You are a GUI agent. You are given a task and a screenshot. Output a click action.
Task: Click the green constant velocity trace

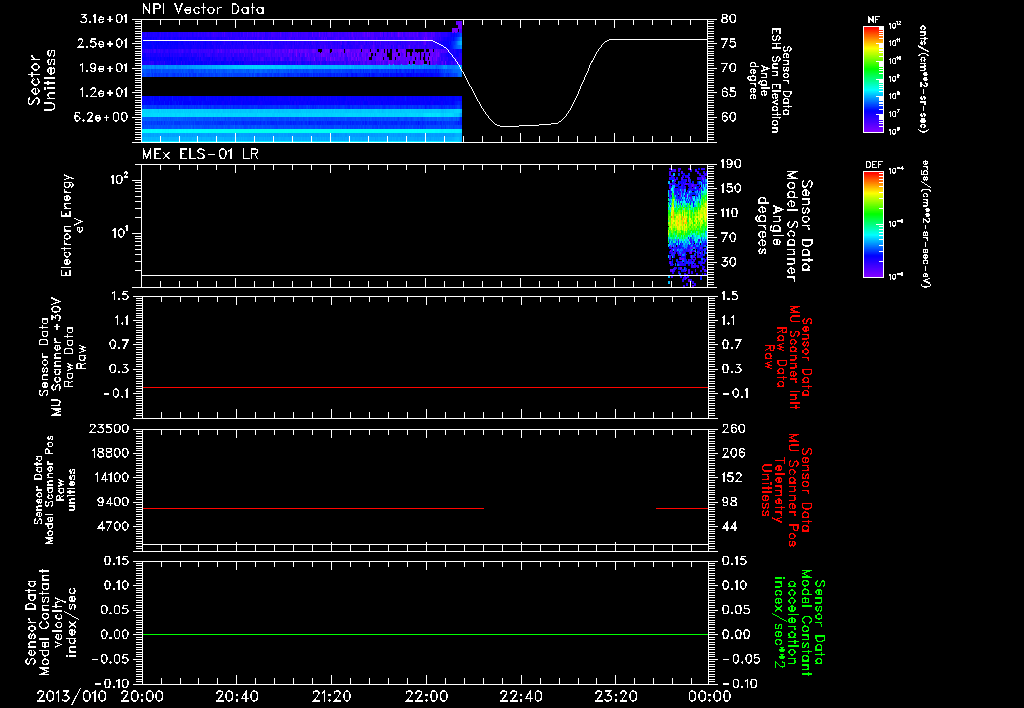pyautogui.click(x=425, y=634)
